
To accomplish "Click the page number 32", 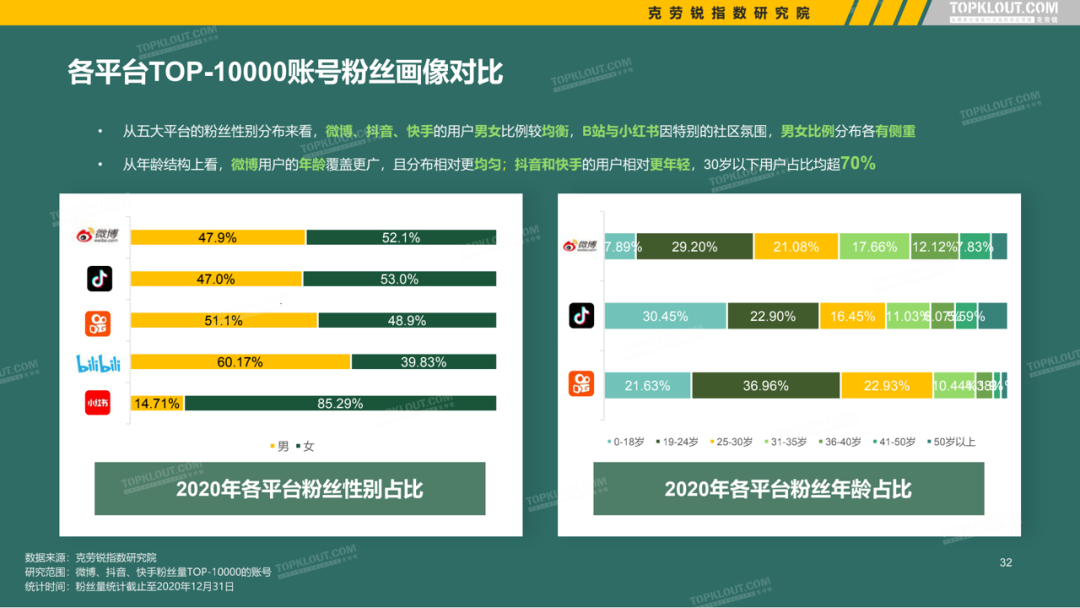I will point(1006,563).
